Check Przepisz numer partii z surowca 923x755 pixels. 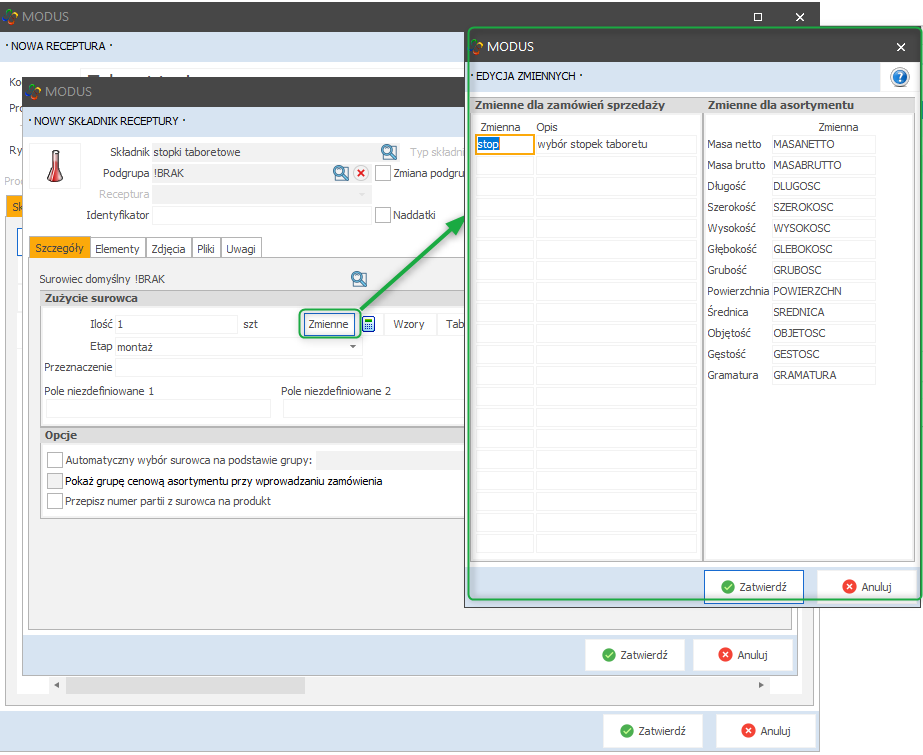point(55,501)
